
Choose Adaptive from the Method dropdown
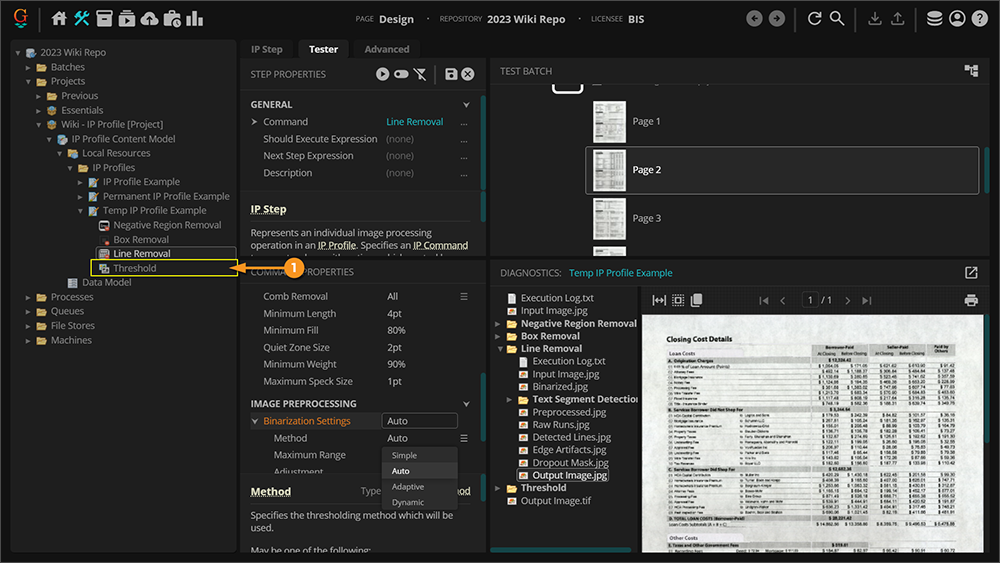point(408,487)
